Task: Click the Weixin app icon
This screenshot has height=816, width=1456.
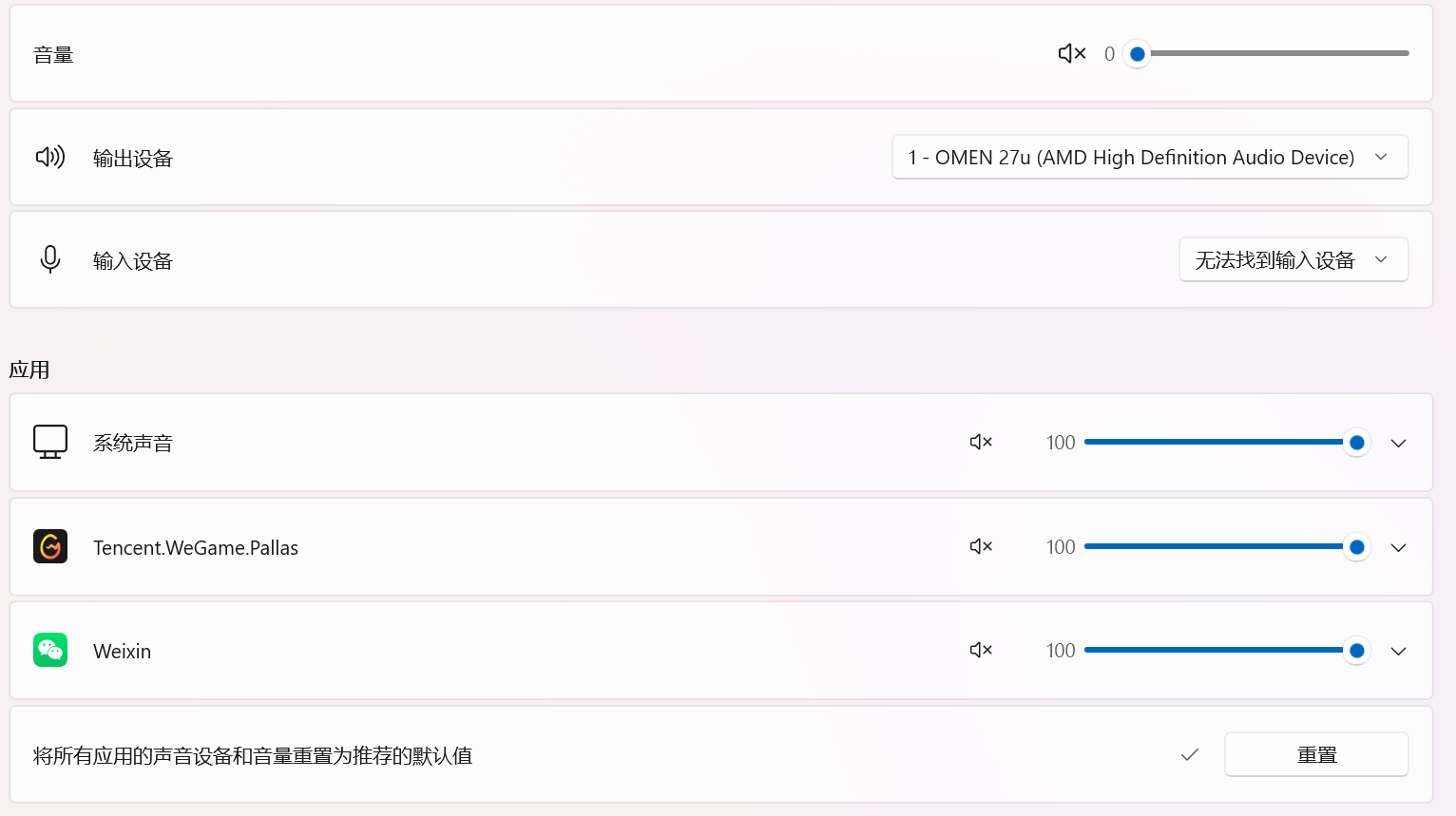Action: [50, 650]
